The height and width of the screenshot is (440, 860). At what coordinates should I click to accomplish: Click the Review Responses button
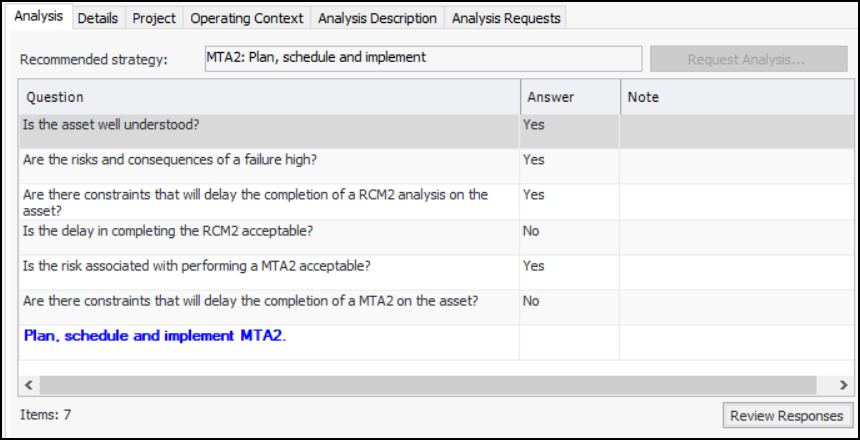coord(787,415)
